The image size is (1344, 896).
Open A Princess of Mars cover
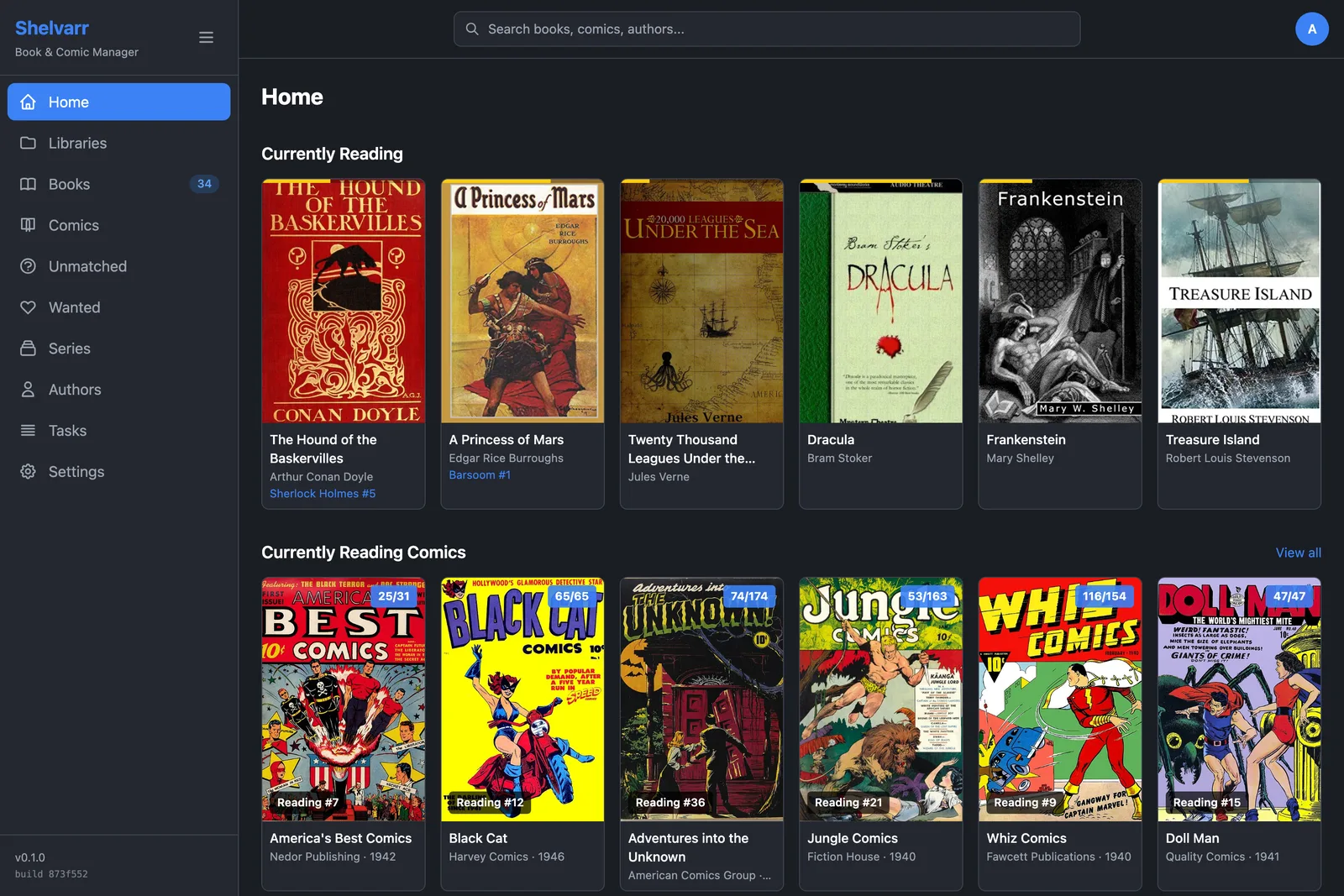point(522,301)
